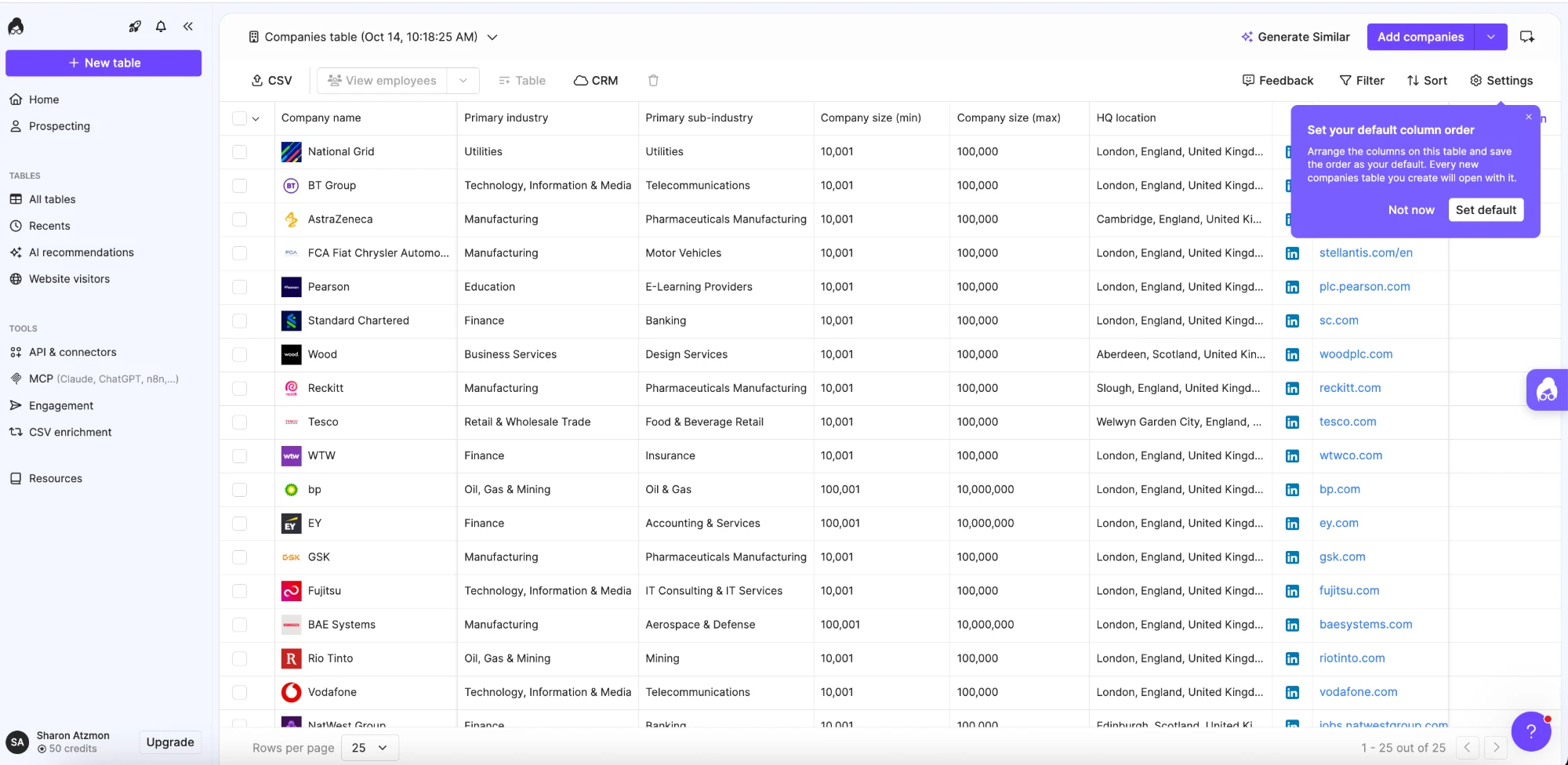Click Set default button in popup
The width and height of the screenshot is (1568, 765).
click(x=1486, y=210)
